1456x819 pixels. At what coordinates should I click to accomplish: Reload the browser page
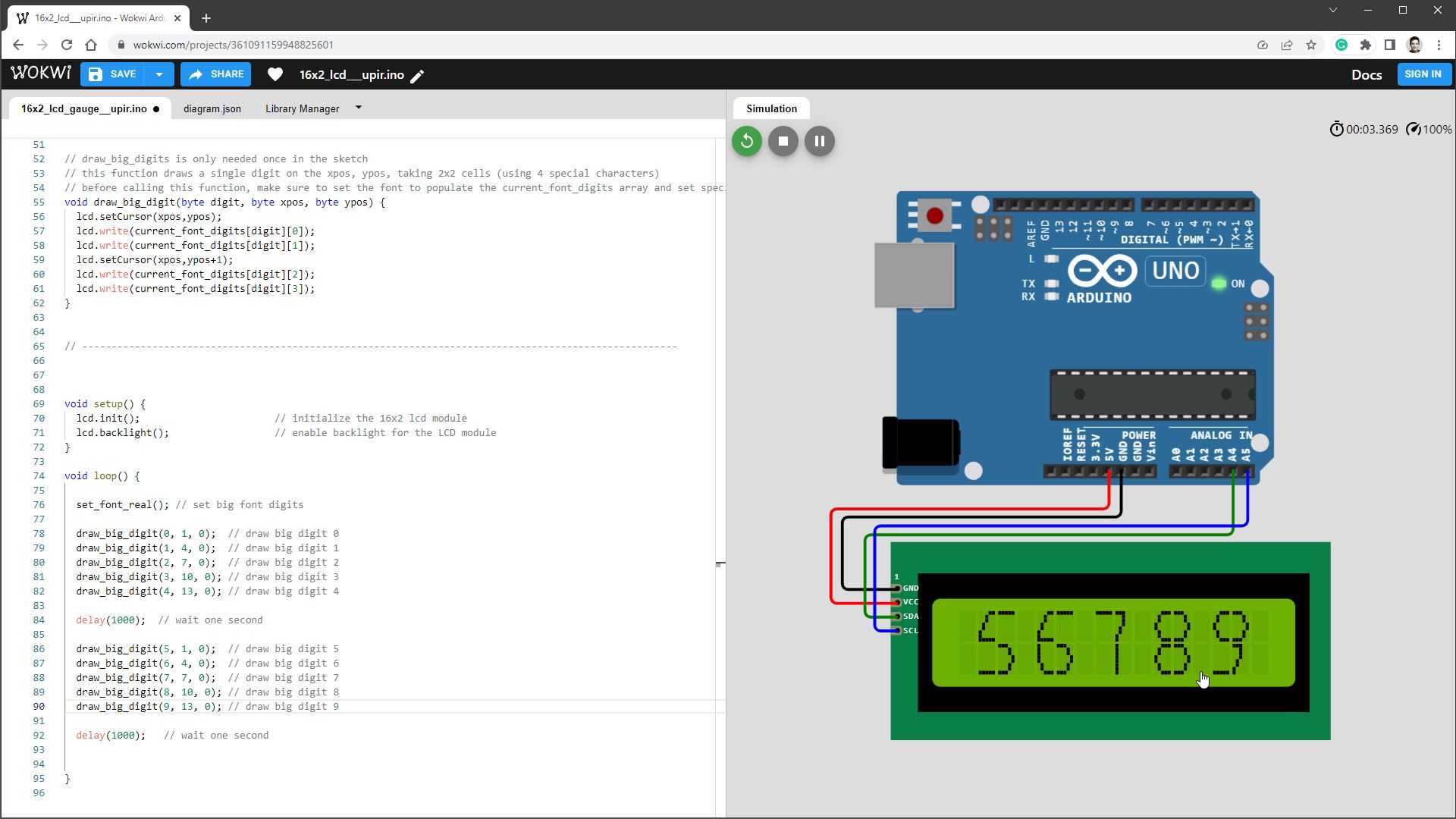(x=67, y=45)
